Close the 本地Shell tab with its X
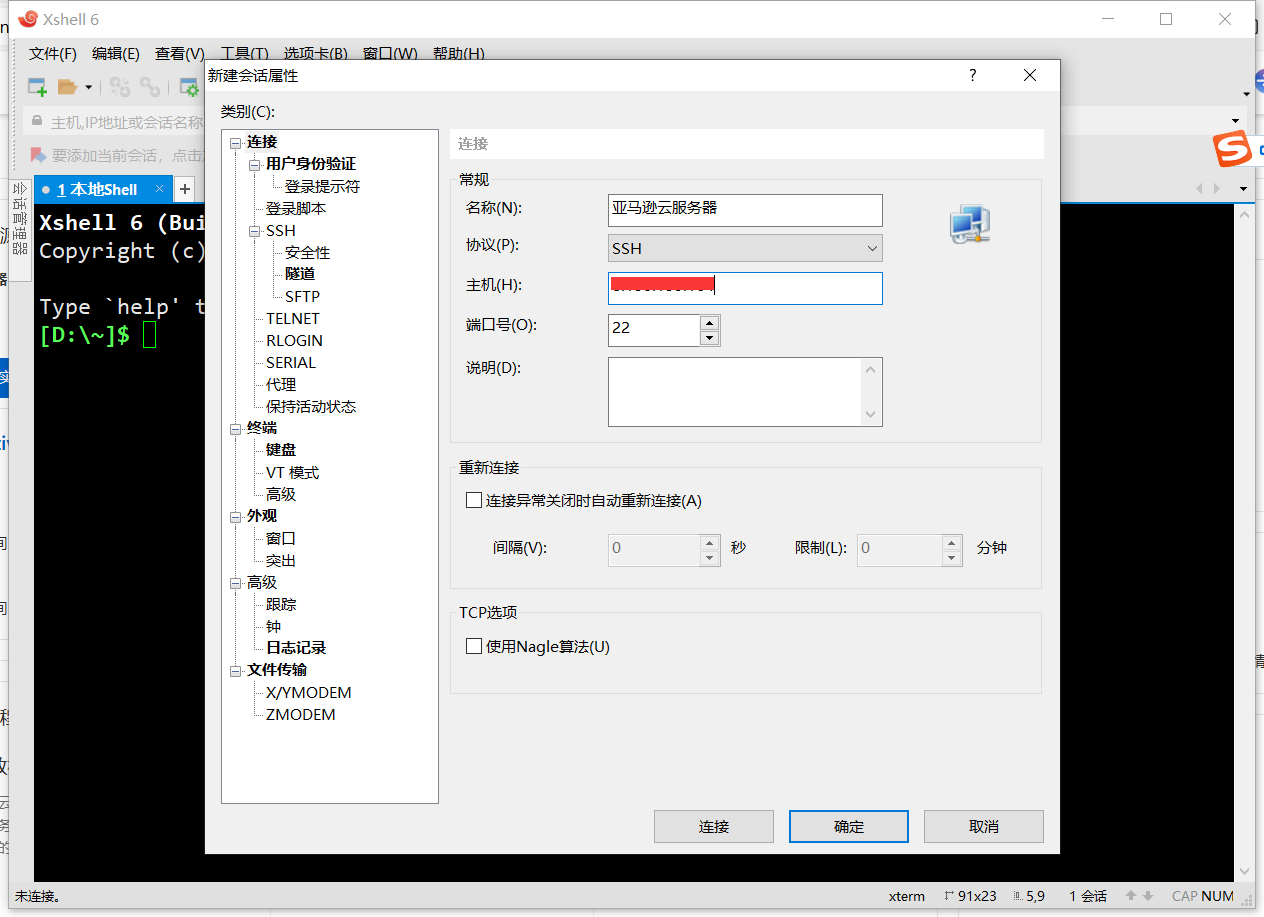 tap(159, 189)
